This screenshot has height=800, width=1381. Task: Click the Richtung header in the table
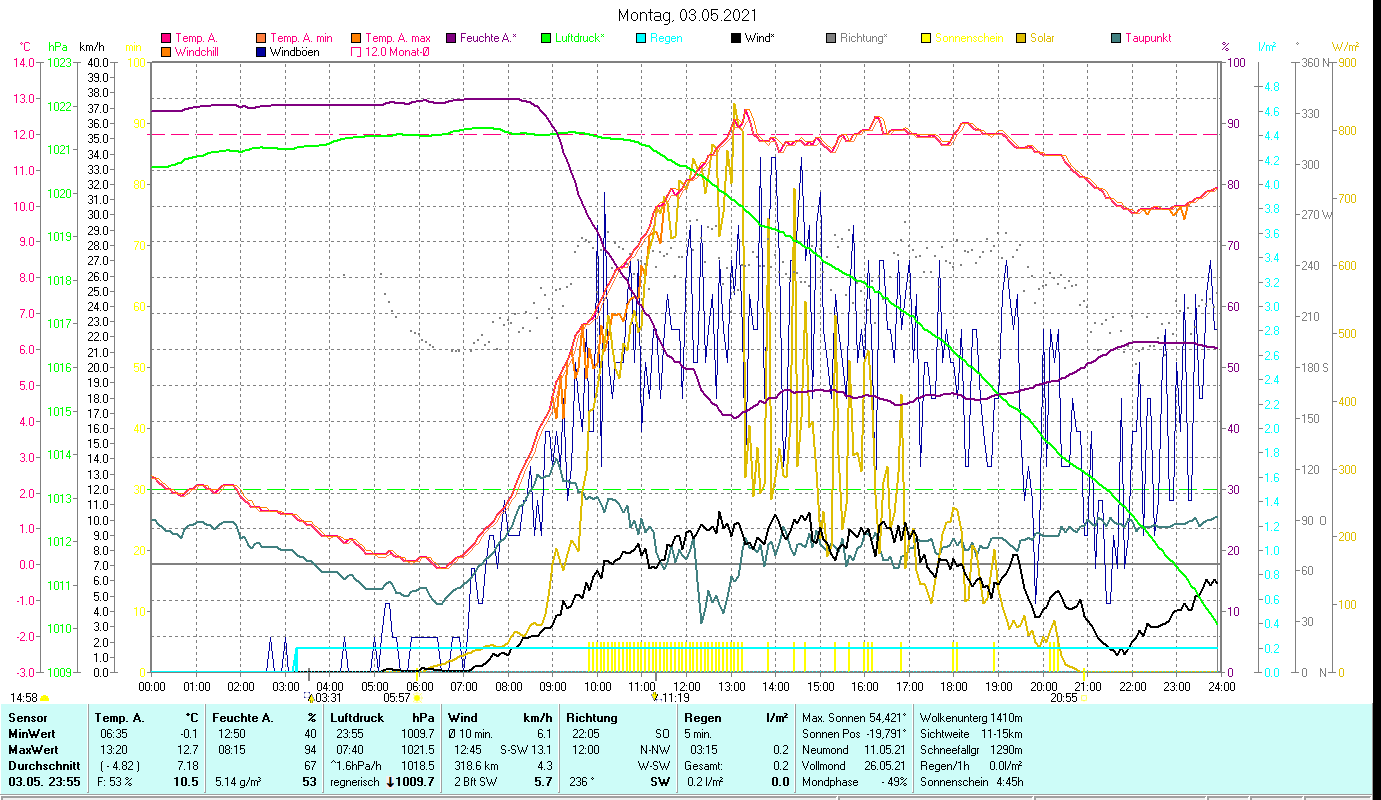pos(592,717)
